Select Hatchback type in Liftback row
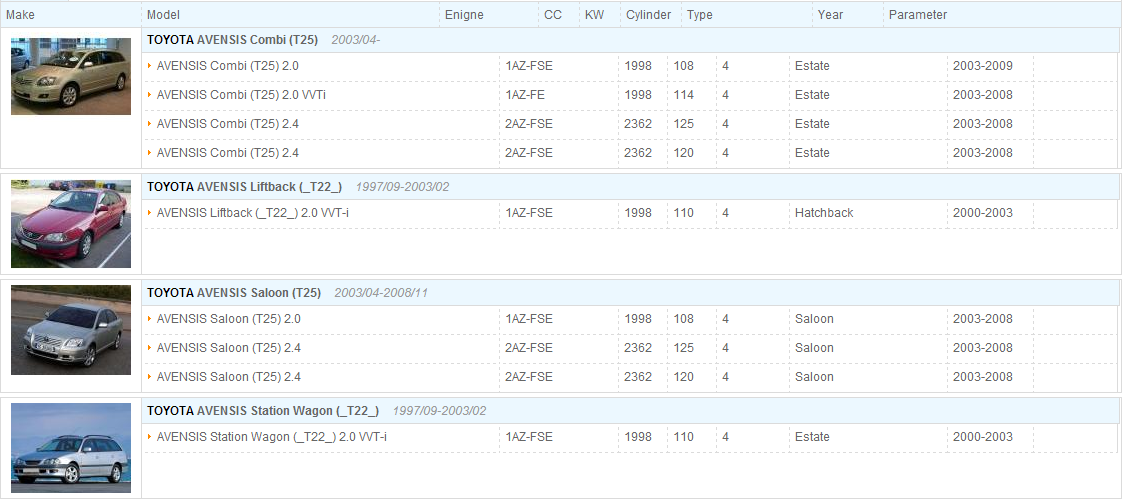 click(x=824, y=213)
